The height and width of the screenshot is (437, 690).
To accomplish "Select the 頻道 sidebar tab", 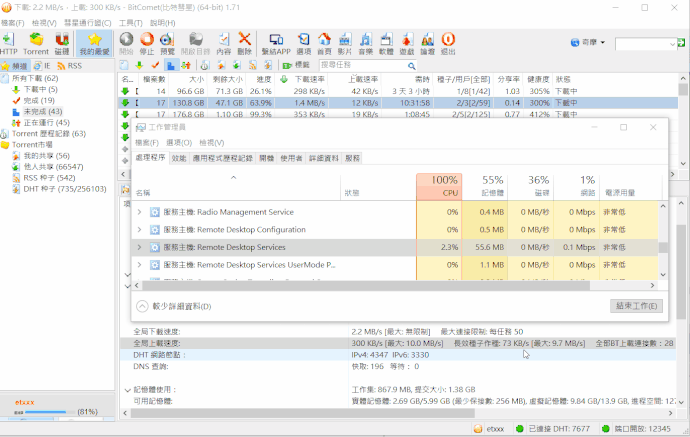I will click(x=15, y=66).
